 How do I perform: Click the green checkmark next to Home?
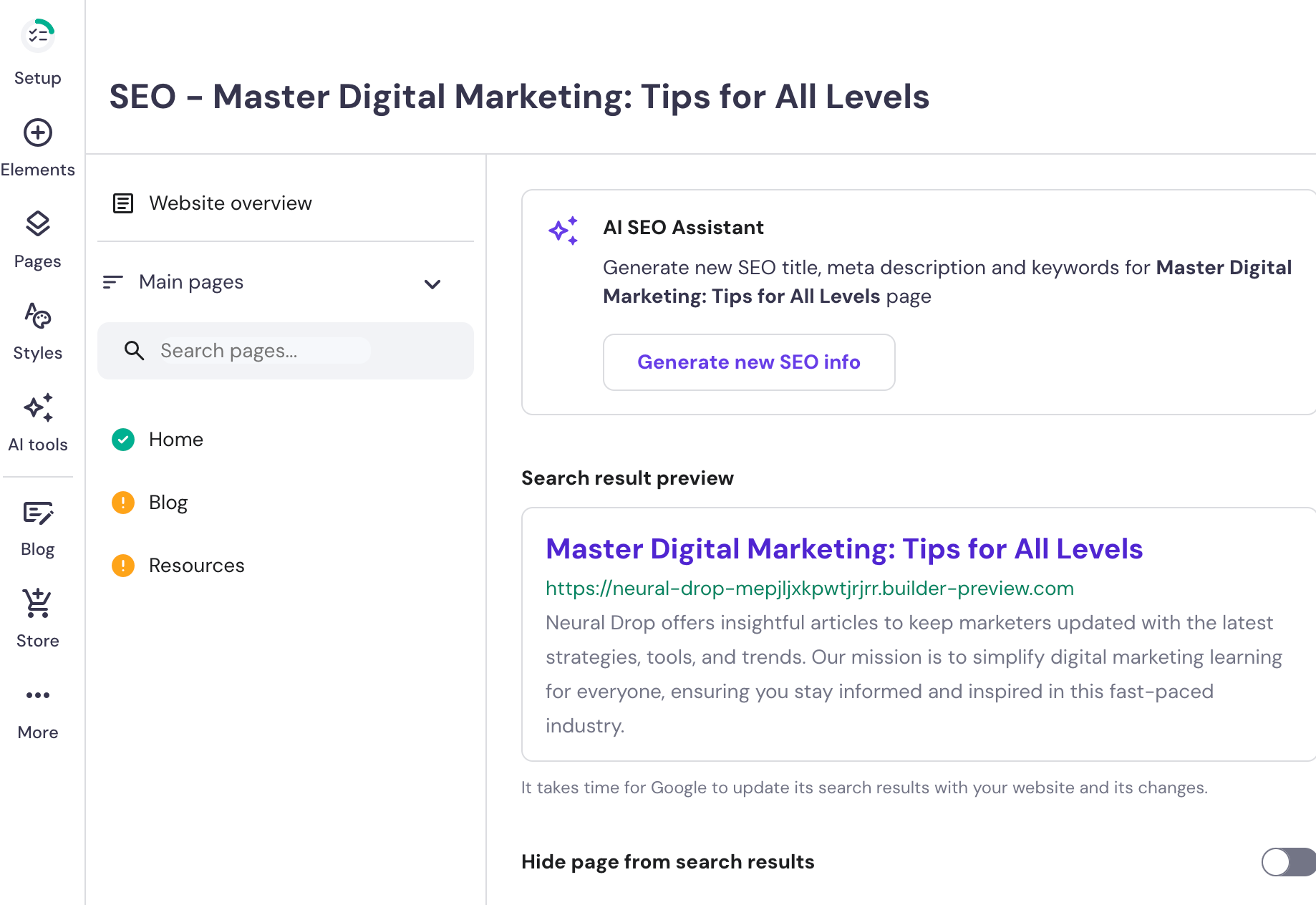click(x=123, y=440)
